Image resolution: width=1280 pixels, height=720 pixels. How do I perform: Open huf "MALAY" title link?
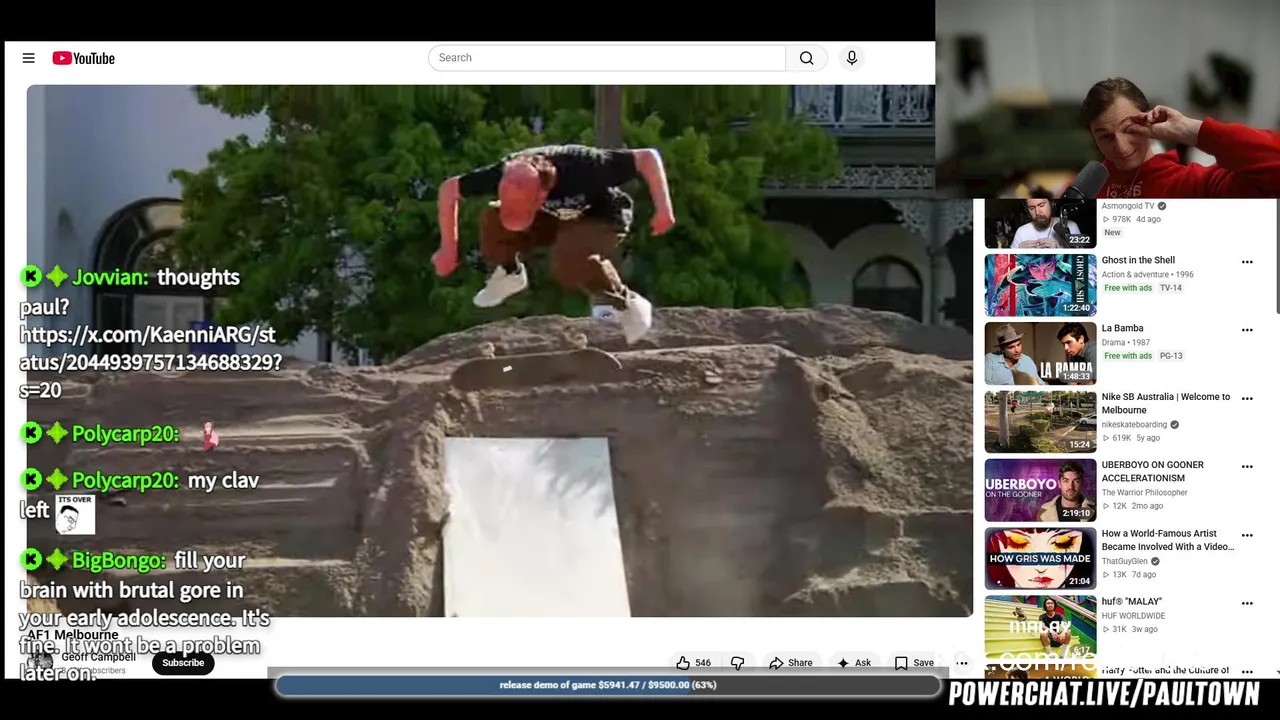(1131, 601)
